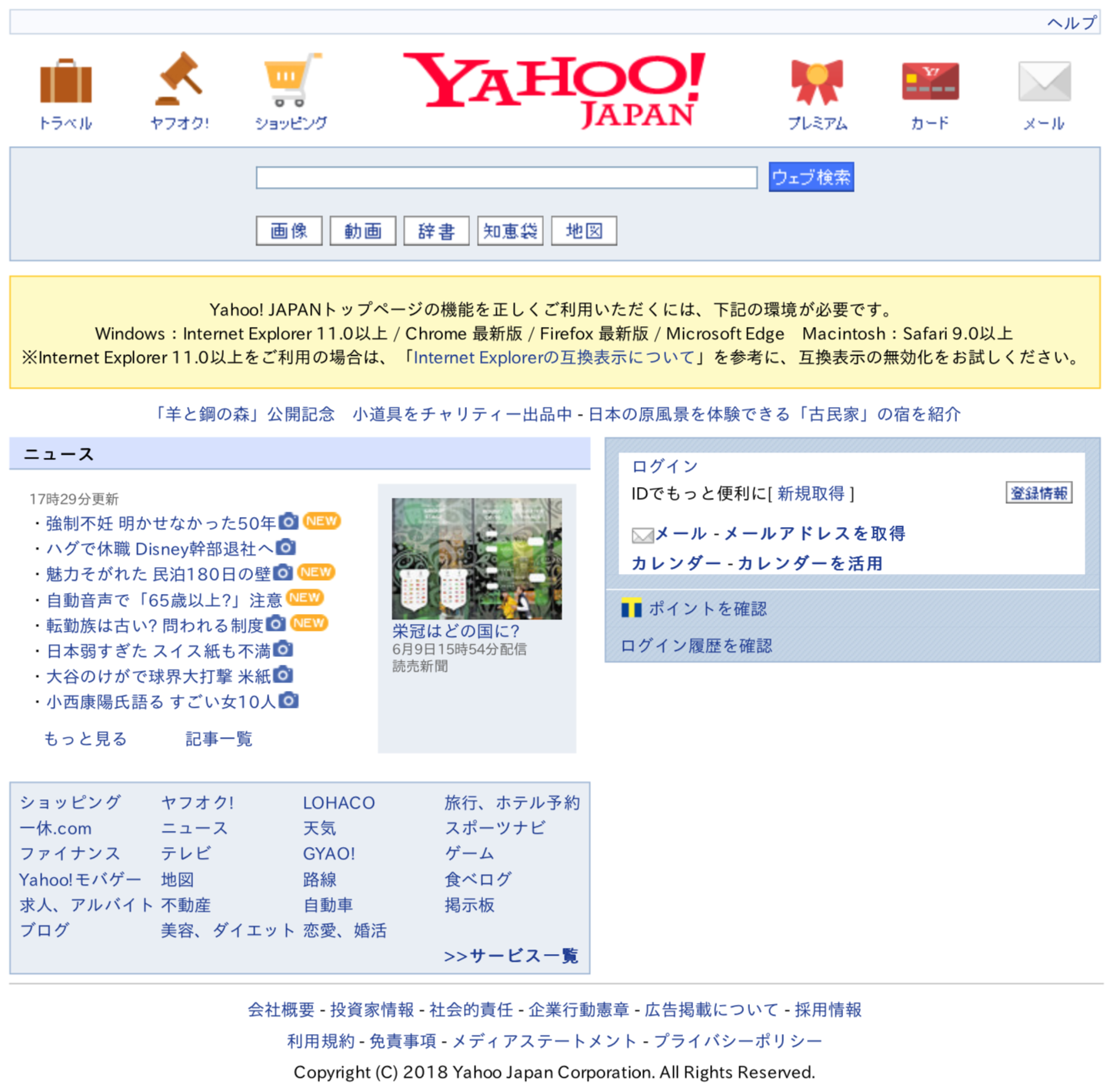Click the ログイン link
This screenshot has height=1091, width=1120.
[665, 466]
